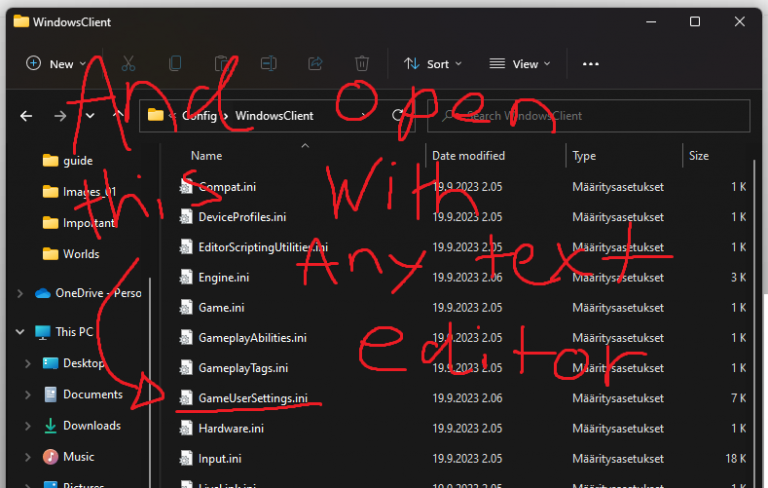Image resolution: width=768 pixels, height=488 pixels.
Task: Expand the OneDrive tree node
Action: coord(20,293)
